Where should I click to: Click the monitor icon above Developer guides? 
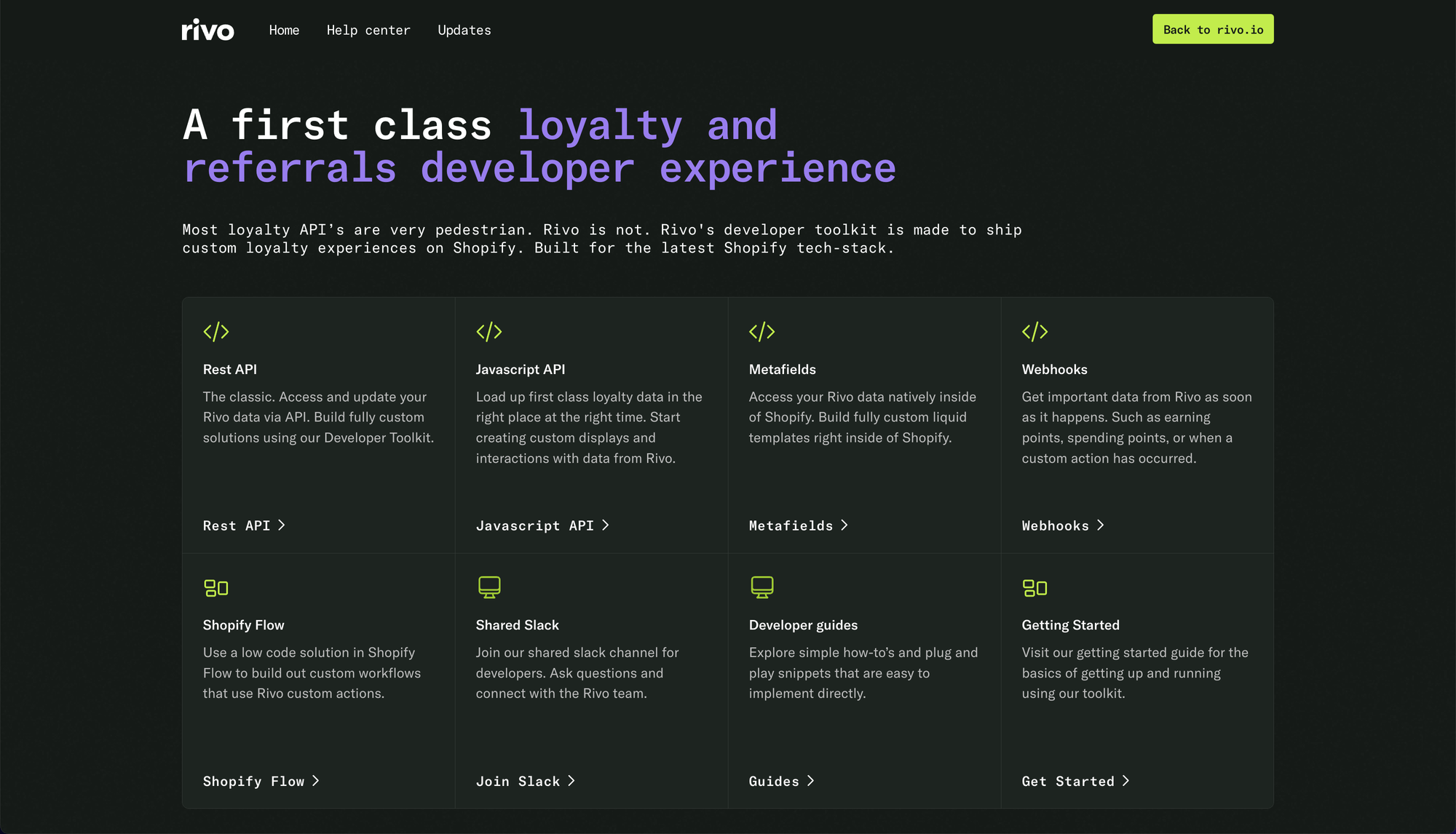coord(762,587)
